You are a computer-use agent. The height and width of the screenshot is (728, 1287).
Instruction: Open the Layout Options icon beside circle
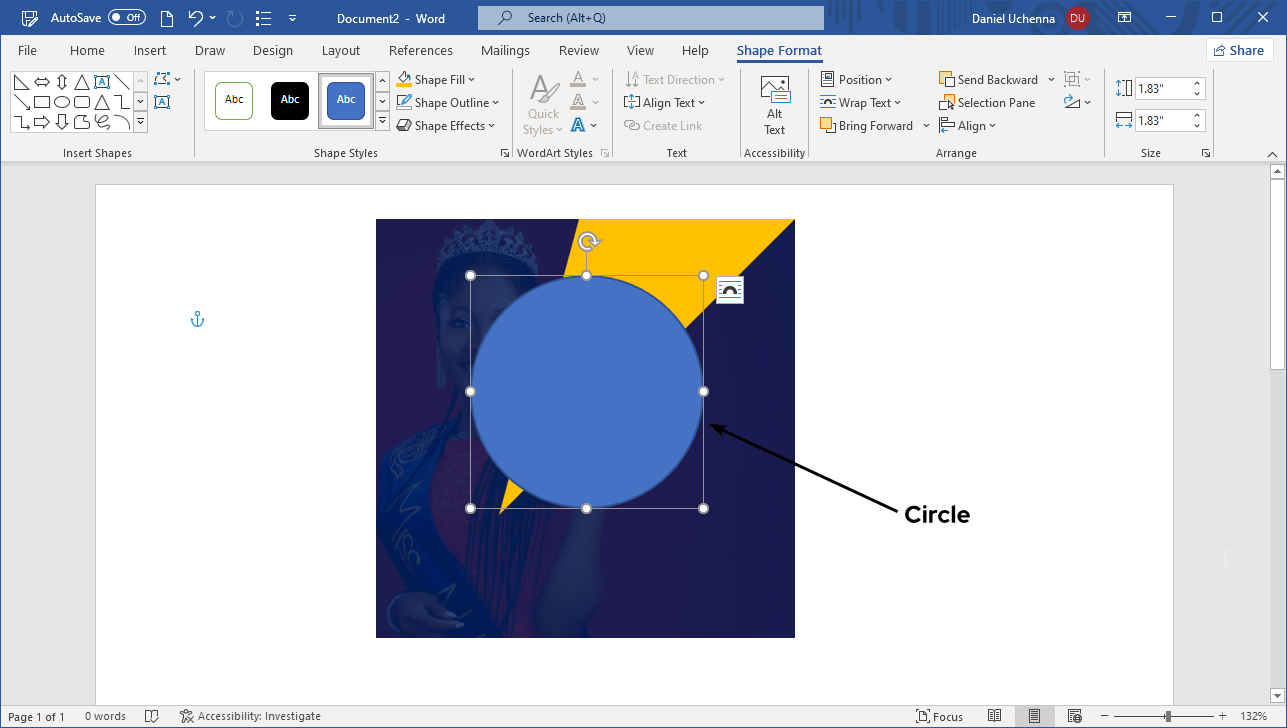point(730,290)
